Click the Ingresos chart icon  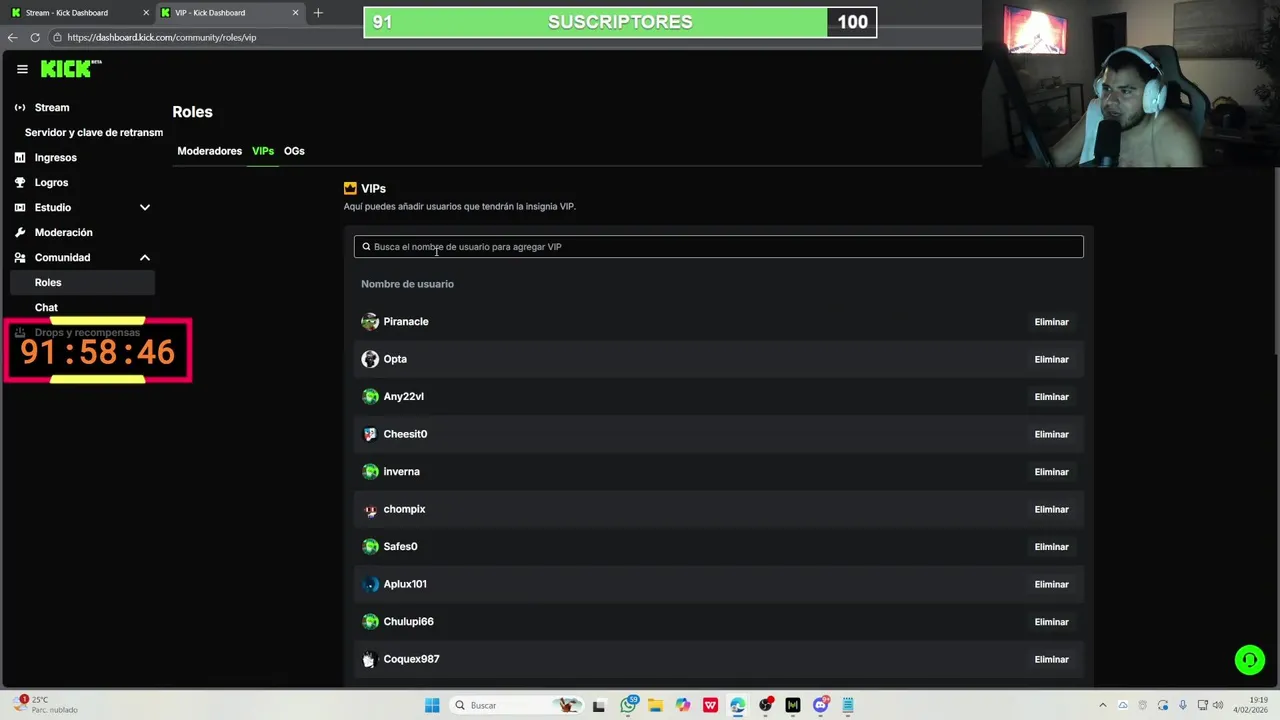pos(20,157)
